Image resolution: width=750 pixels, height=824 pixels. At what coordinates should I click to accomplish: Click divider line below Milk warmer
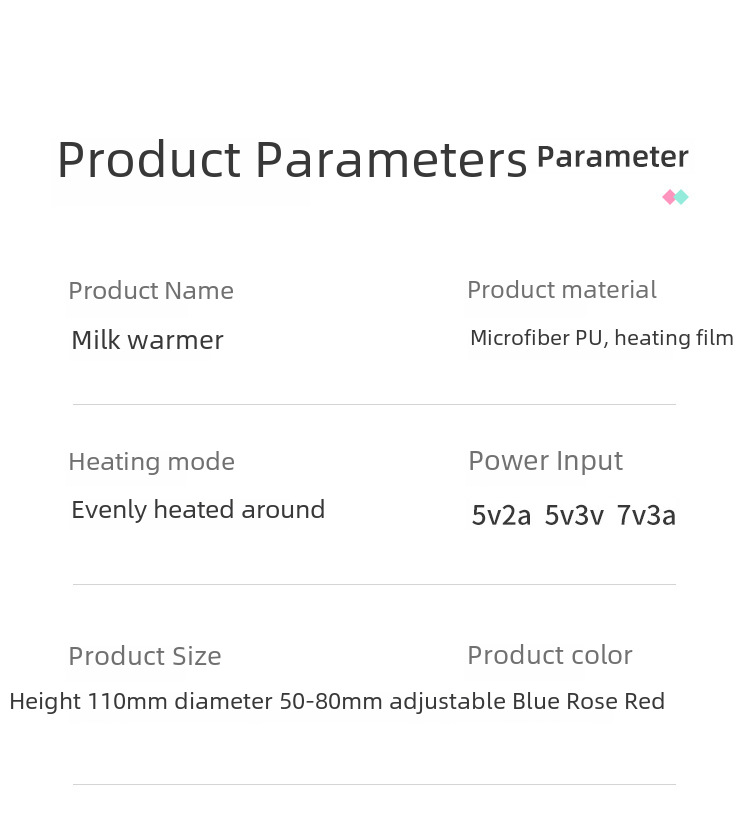pos(374,405)
